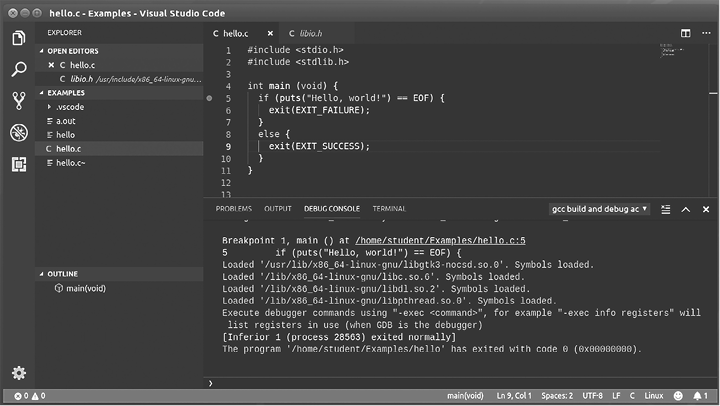Maximize the panel with the chevron-up button

click(x=686, y=209)
